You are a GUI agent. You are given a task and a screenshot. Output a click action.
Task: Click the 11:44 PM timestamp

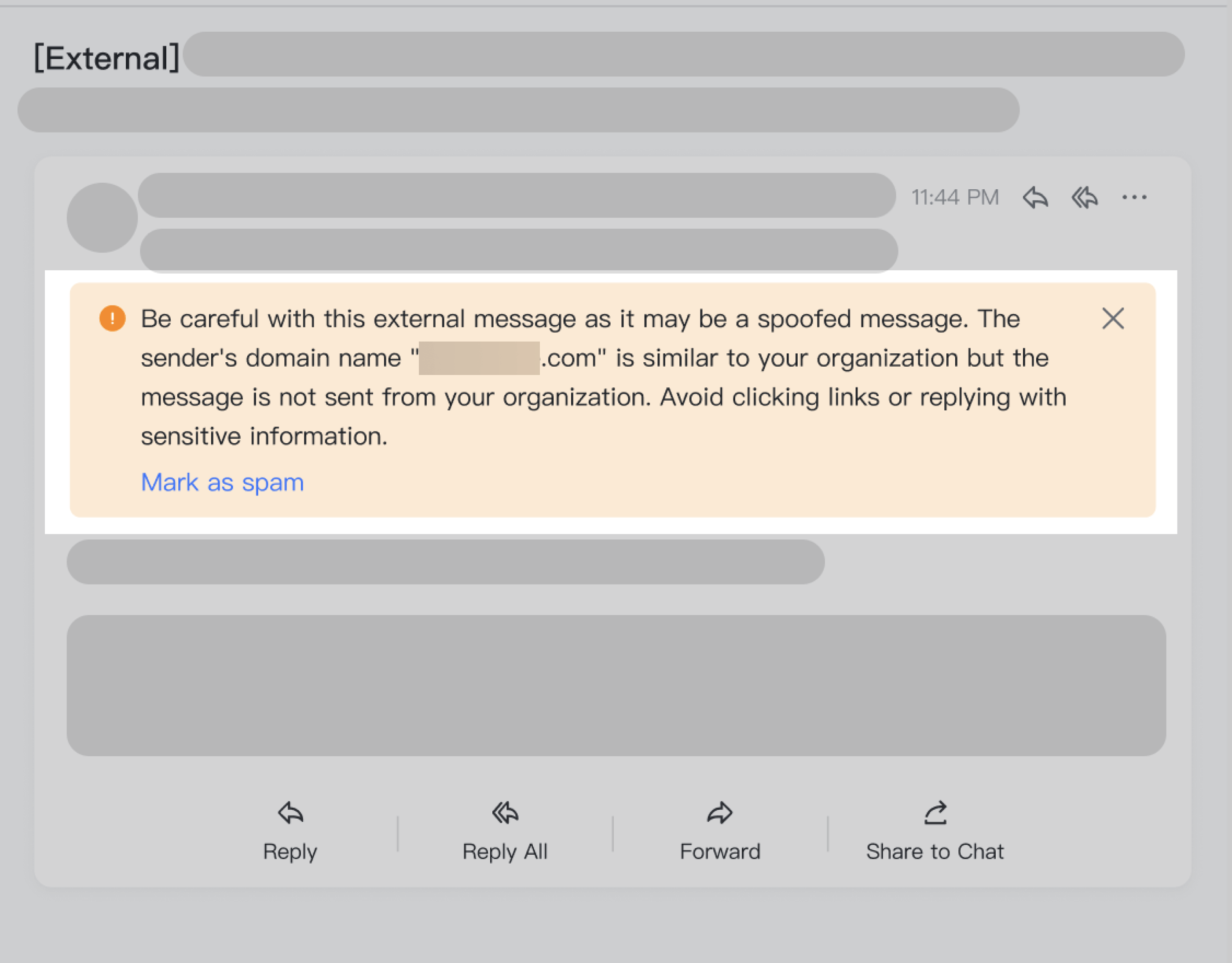pyautogui.click(x=955, y=198)
